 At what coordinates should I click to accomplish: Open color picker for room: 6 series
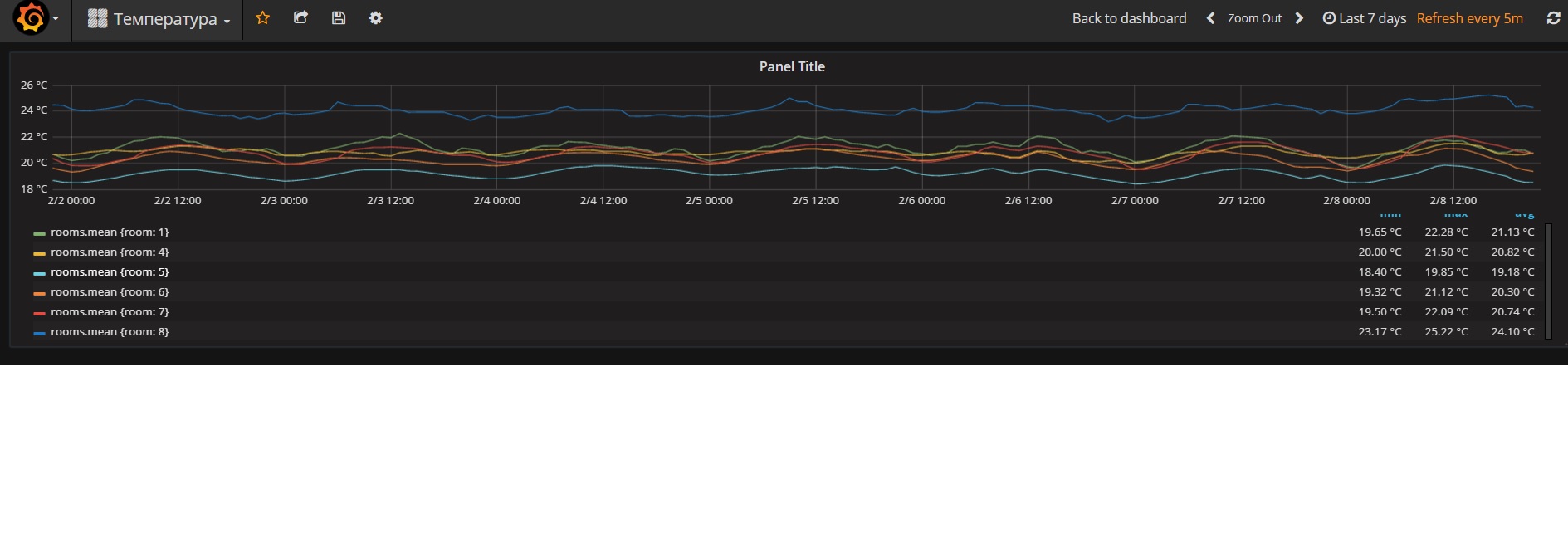[x=39, y=293]
